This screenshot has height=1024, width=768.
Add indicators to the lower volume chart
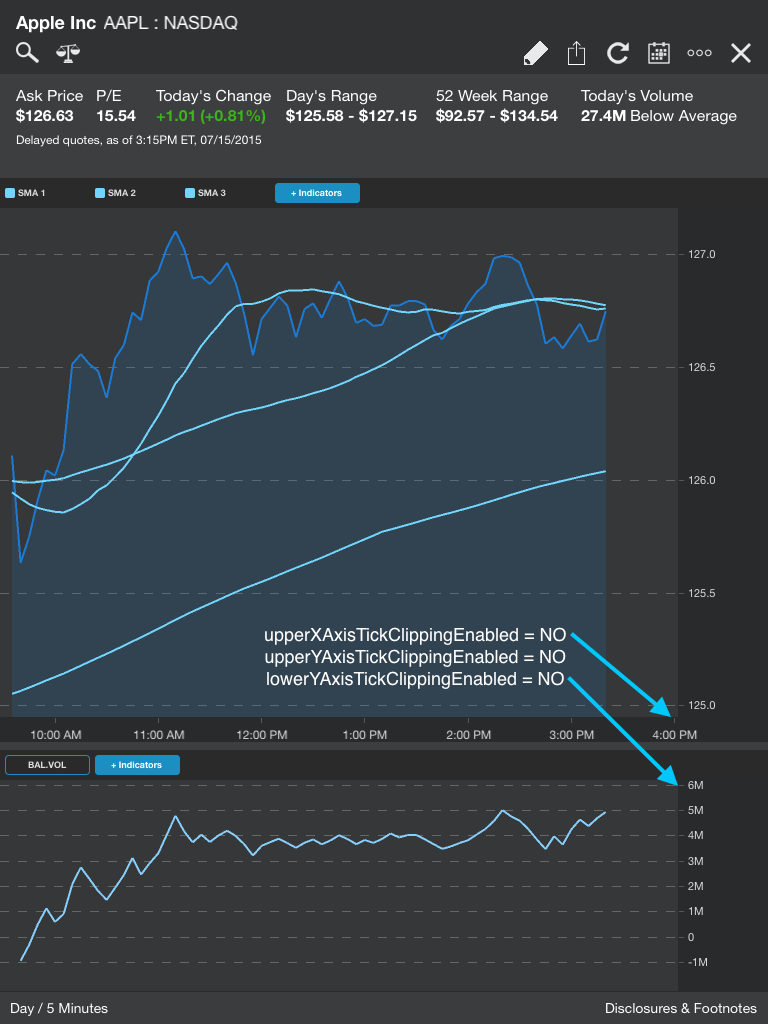pos(137,765)
